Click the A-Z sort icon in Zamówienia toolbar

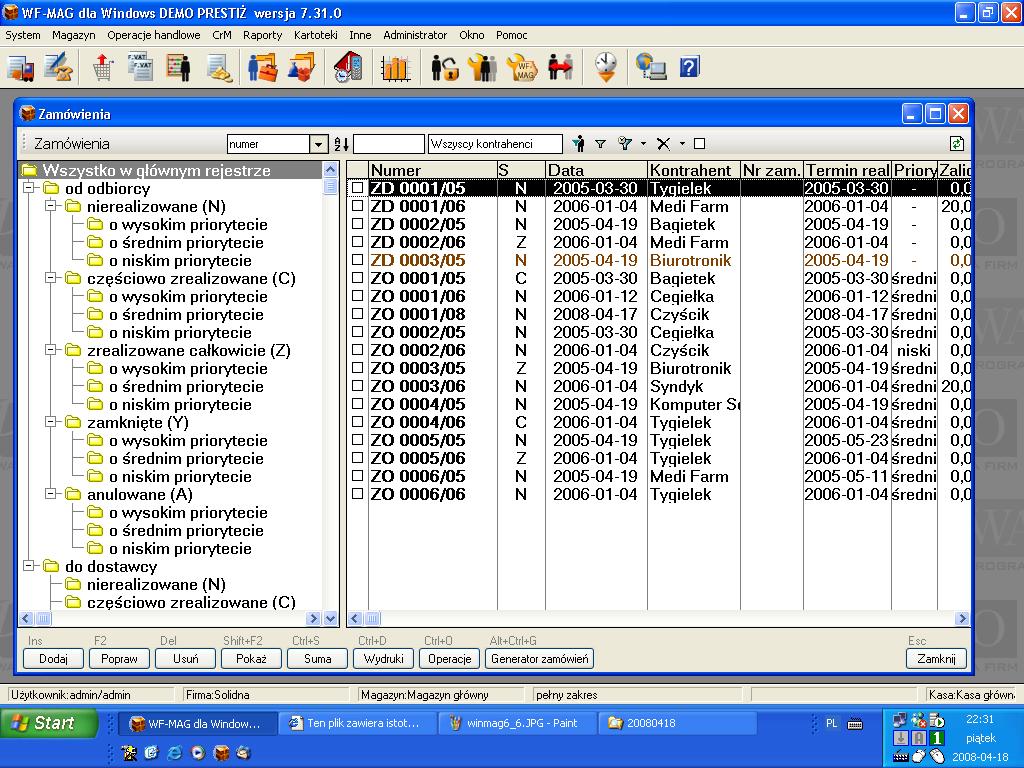pyautogui.click(x=341, y=144)
